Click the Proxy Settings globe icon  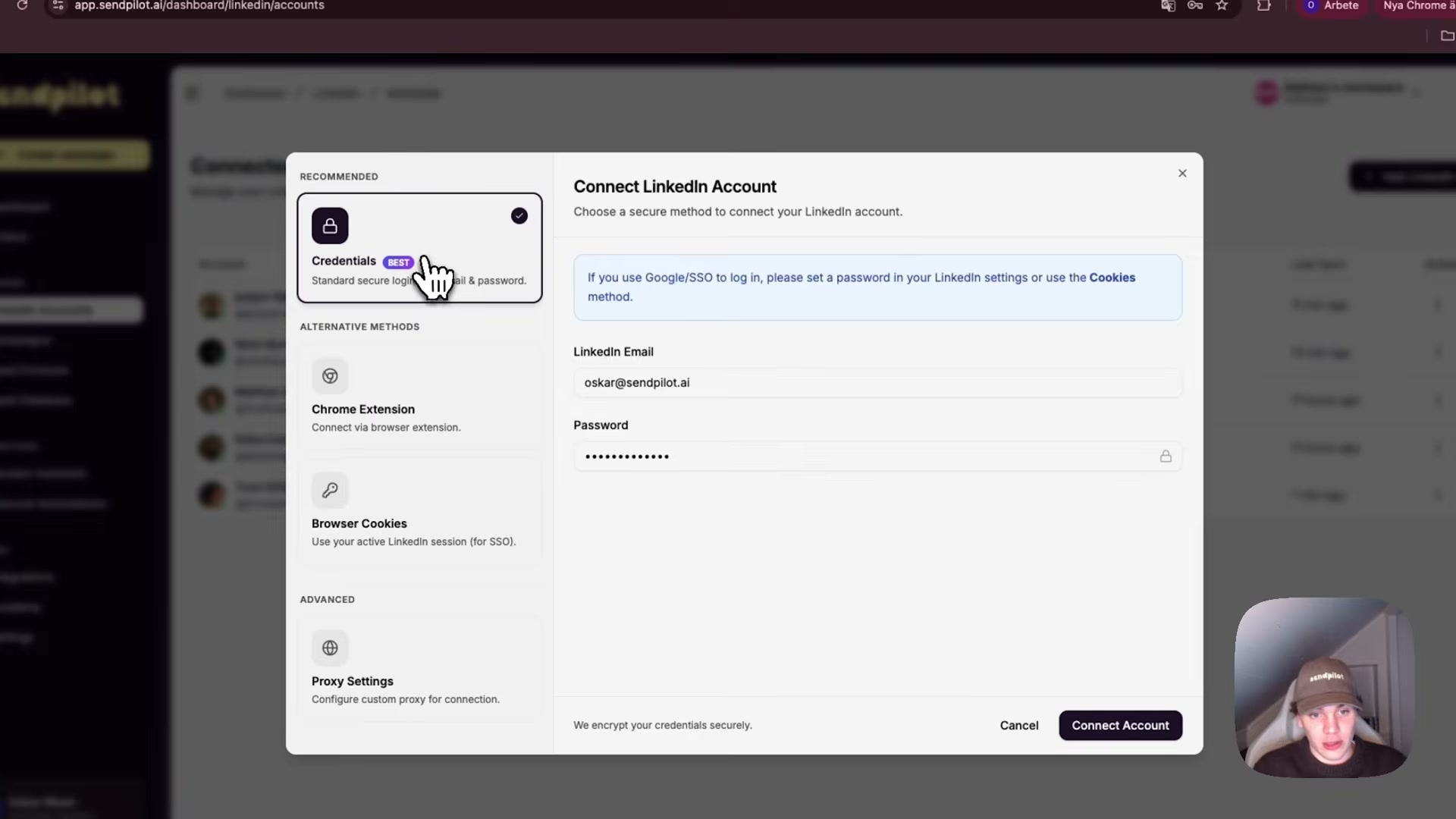point(330,648)
